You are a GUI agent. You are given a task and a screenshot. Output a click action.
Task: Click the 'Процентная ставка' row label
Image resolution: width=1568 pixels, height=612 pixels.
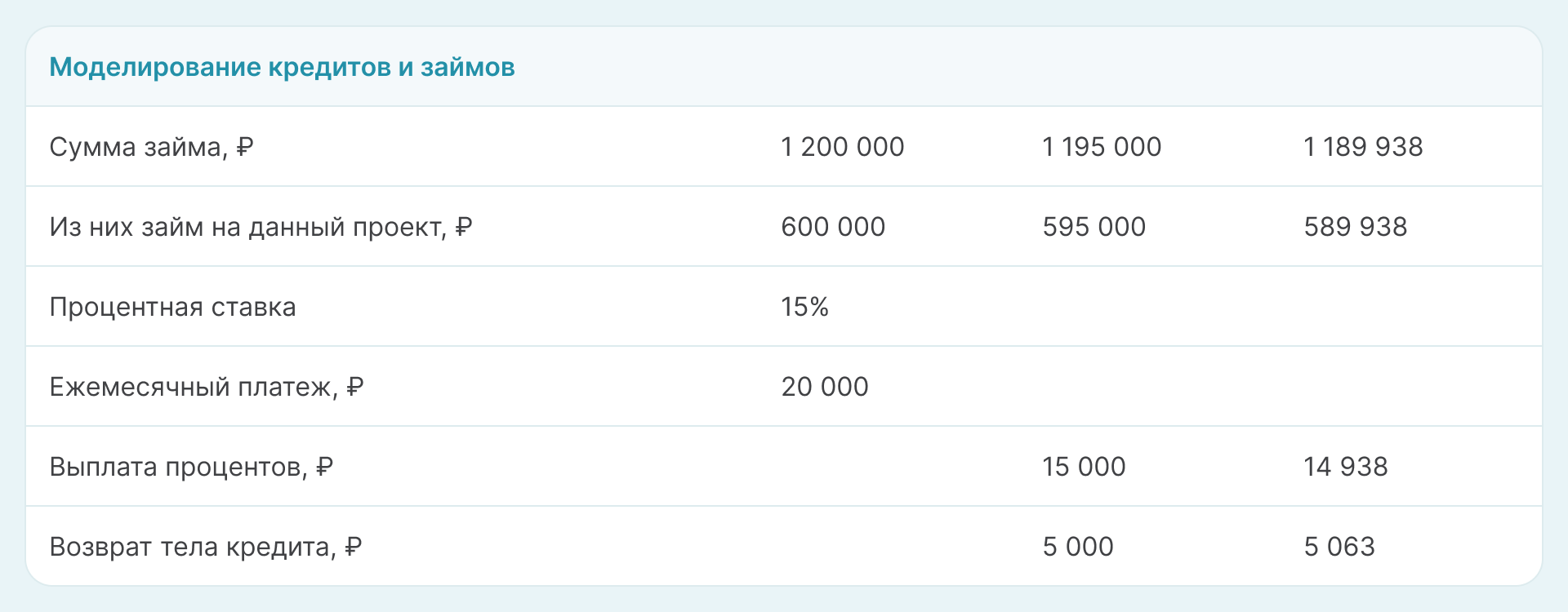(172, 307)
